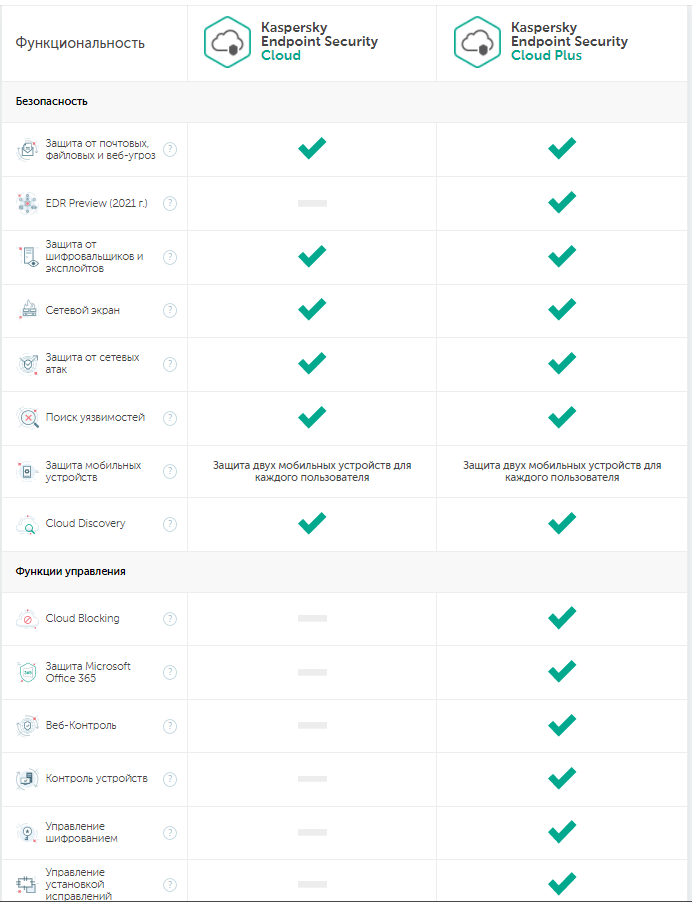Screen dimensions: 692x902
Task: Click the Защита Microsoft Office 365 icon
Action: point(27,672)
